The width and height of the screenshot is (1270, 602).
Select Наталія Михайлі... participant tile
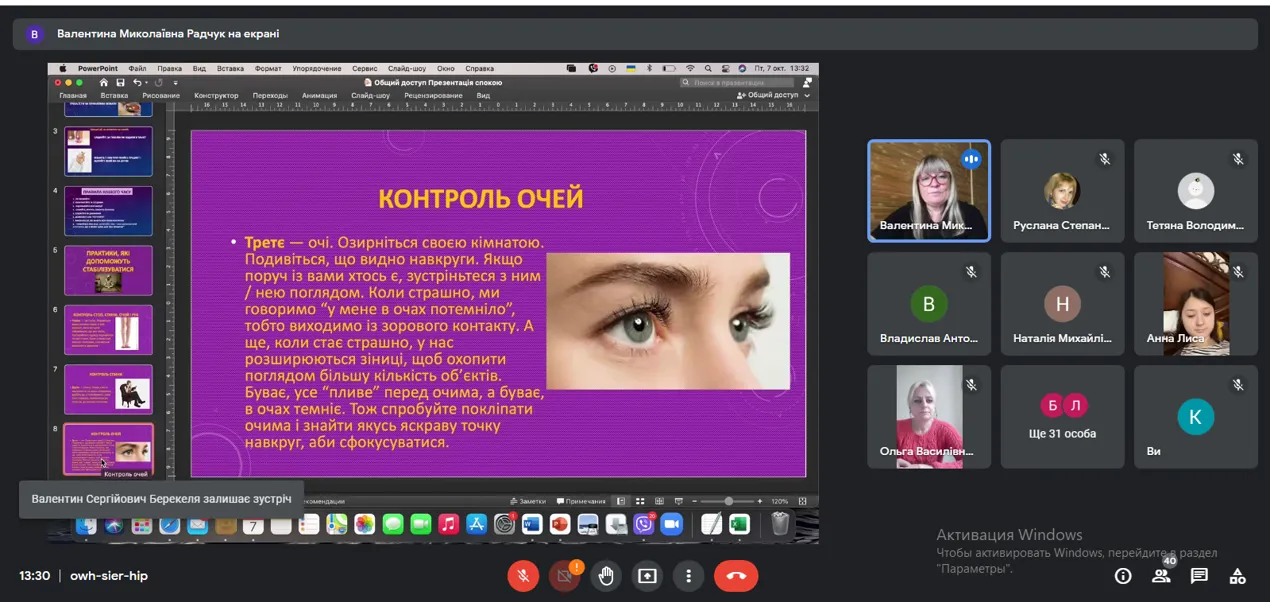1061,303
